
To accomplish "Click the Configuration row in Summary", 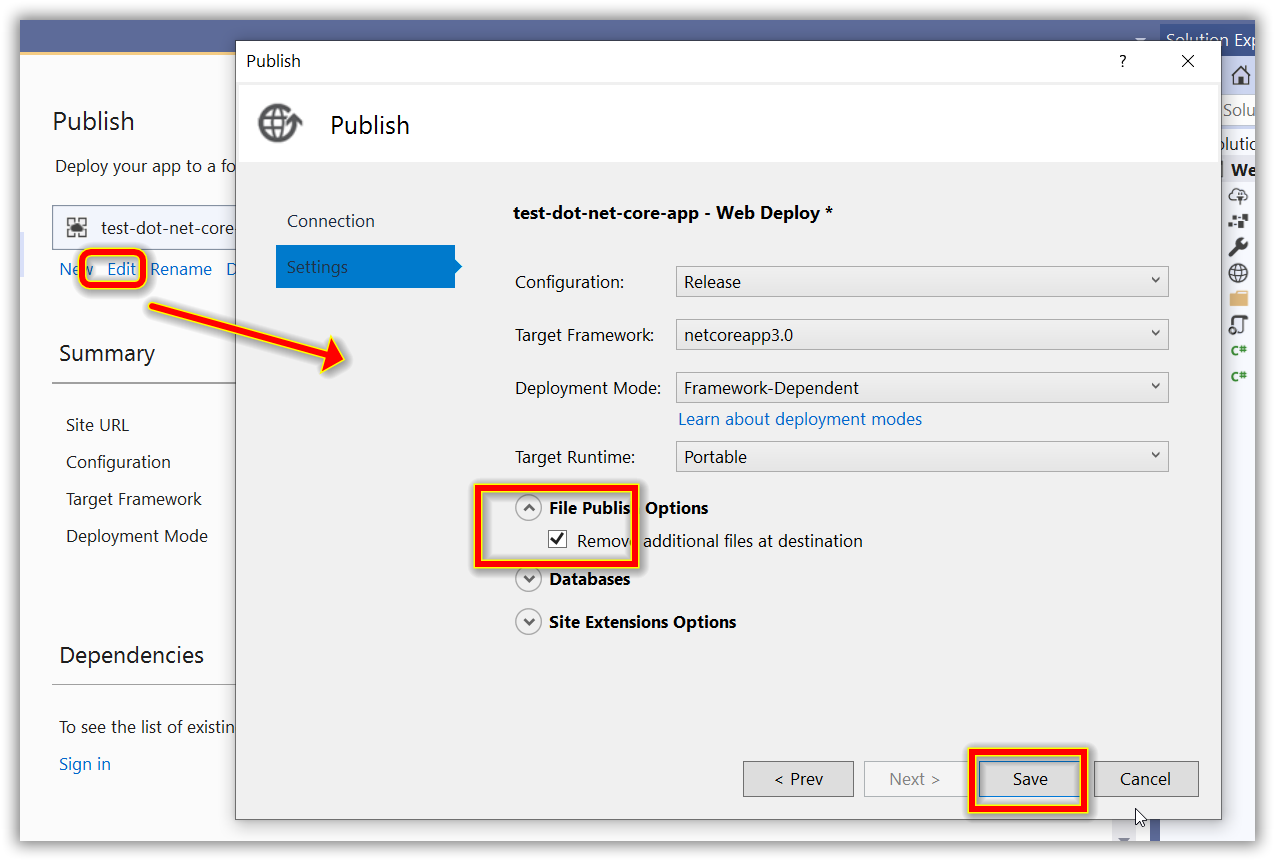I will 118,462.
